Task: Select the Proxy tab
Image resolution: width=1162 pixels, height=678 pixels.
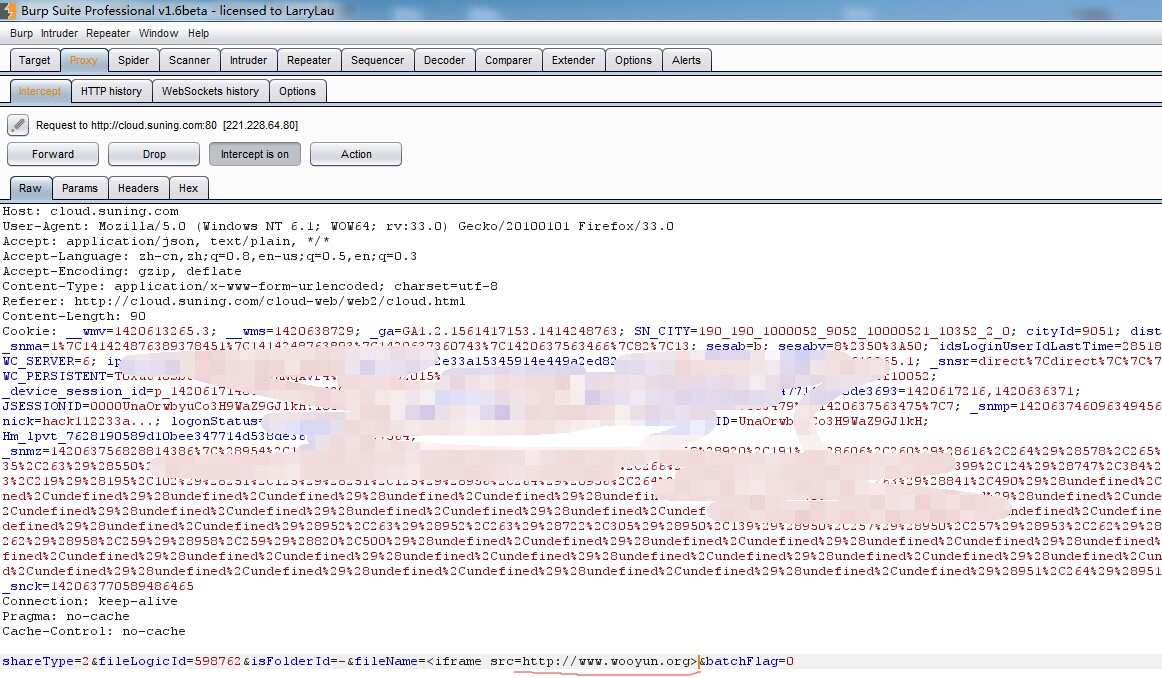Action: click(x=84, y=60)
